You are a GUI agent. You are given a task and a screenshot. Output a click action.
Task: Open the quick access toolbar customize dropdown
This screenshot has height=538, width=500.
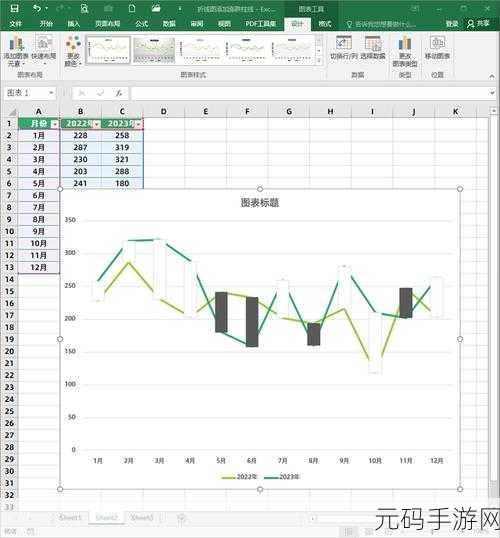pyautogui.click(x=180, y=9)
